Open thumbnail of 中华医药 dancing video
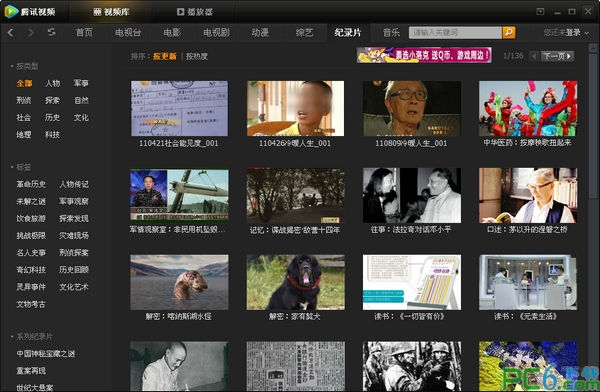This screenshot has width=600, height=392. pyautogui.click(x=528, y=108)
